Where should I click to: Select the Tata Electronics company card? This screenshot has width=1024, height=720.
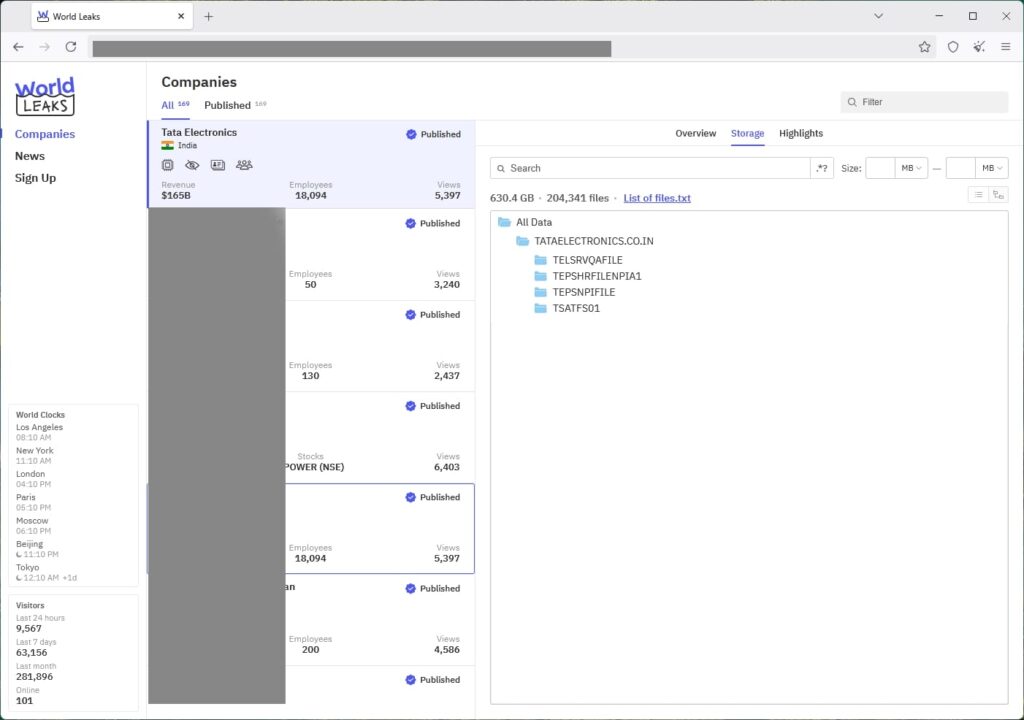(x=312, y=164)
